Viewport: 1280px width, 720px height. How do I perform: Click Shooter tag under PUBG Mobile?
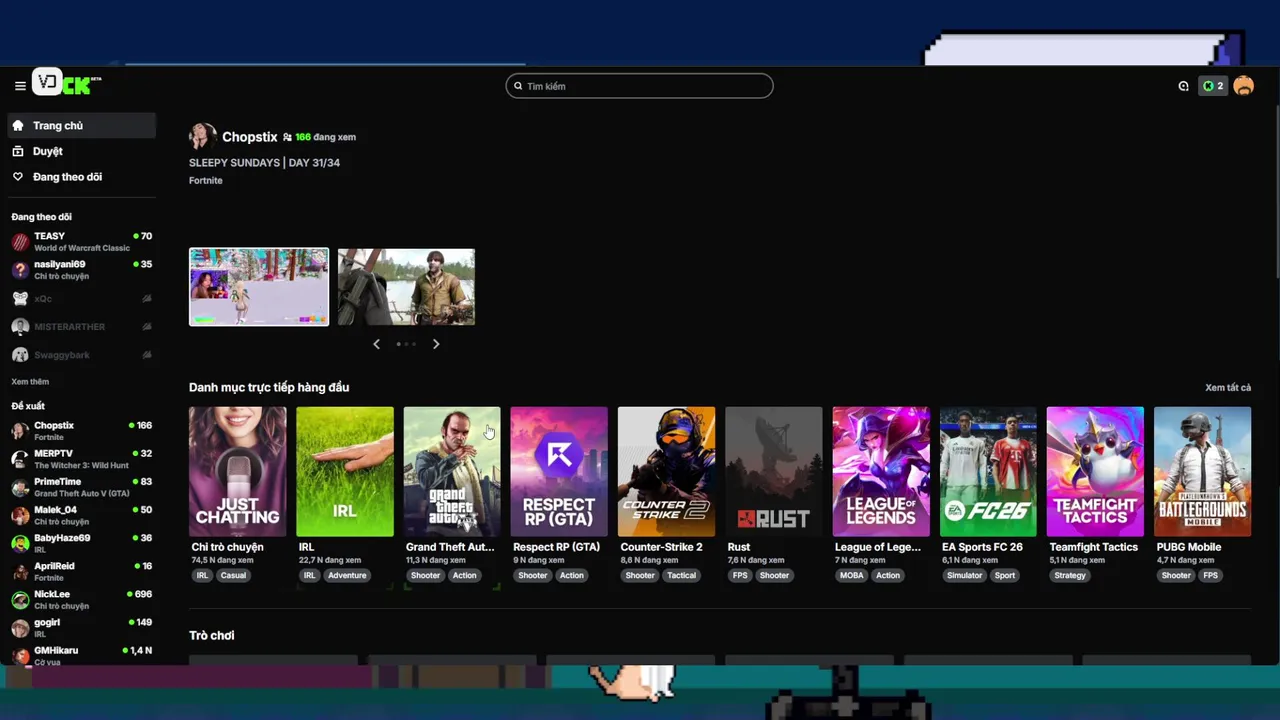(x=1176, y=575)
